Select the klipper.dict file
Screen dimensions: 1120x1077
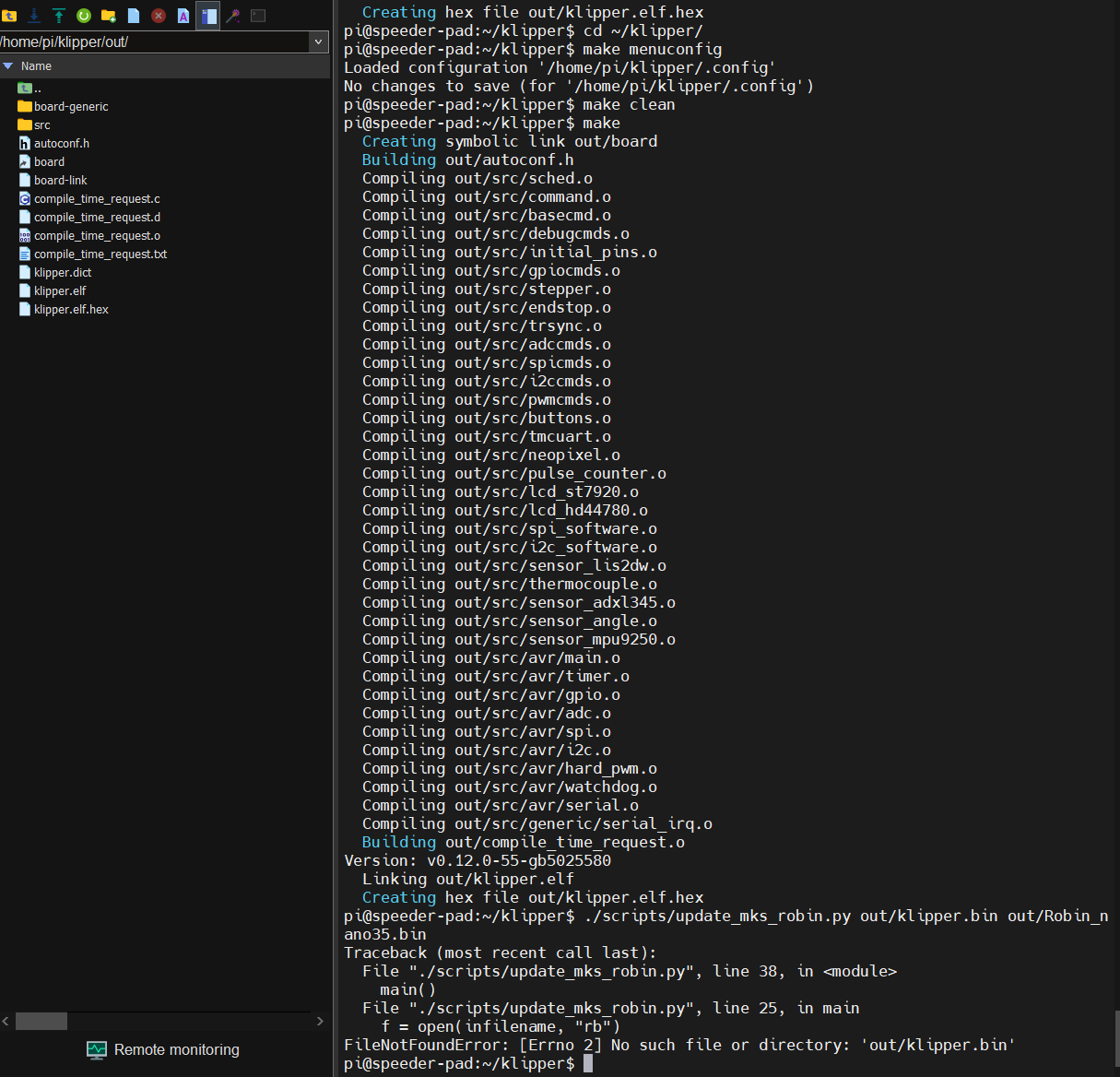click(54, 273)
